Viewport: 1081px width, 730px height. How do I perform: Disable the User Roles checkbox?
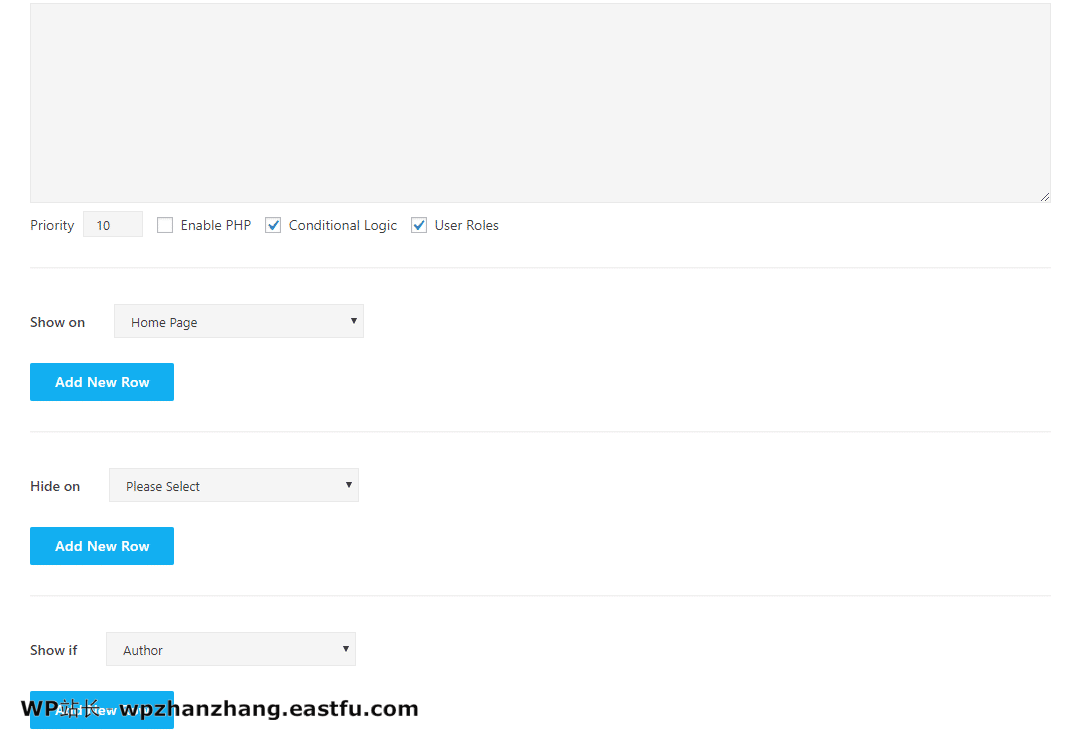419,225
